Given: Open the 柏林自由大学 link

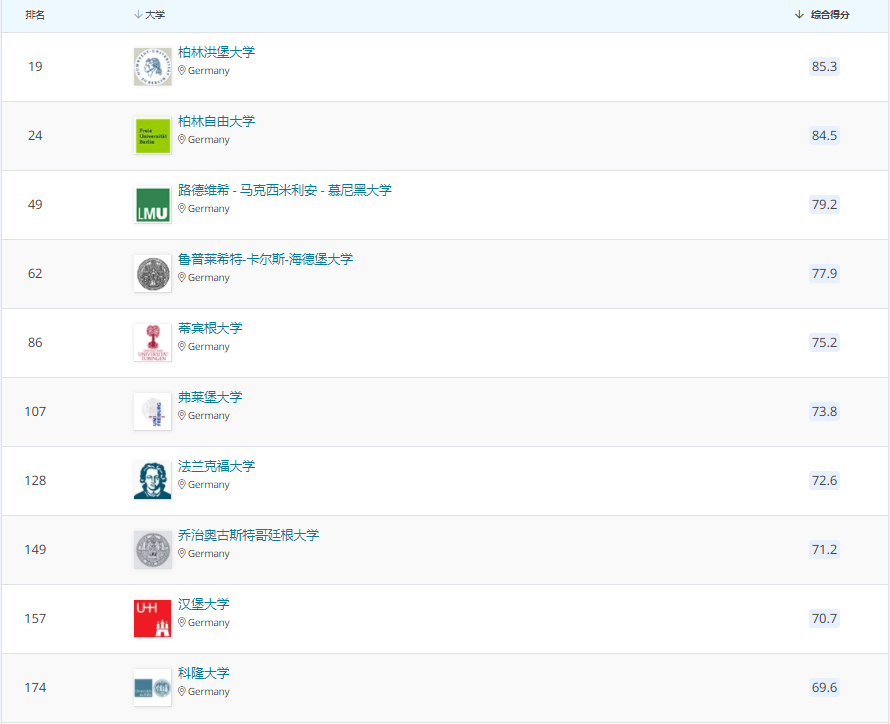Looking at the screenshot, I should click(x=216, y=121).
